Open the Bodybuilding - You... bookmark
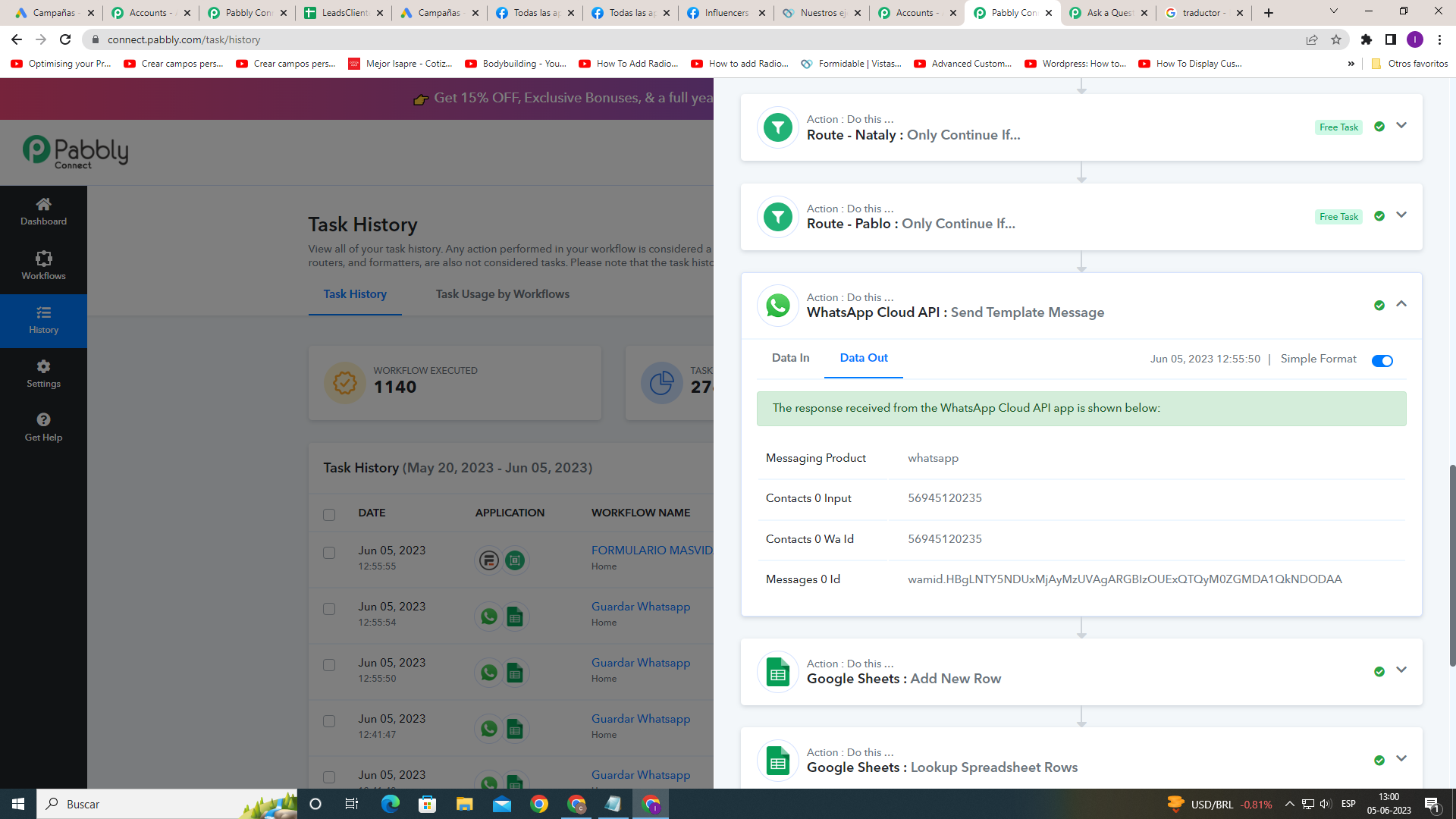The image size is (1456, 819). (516, 64)
